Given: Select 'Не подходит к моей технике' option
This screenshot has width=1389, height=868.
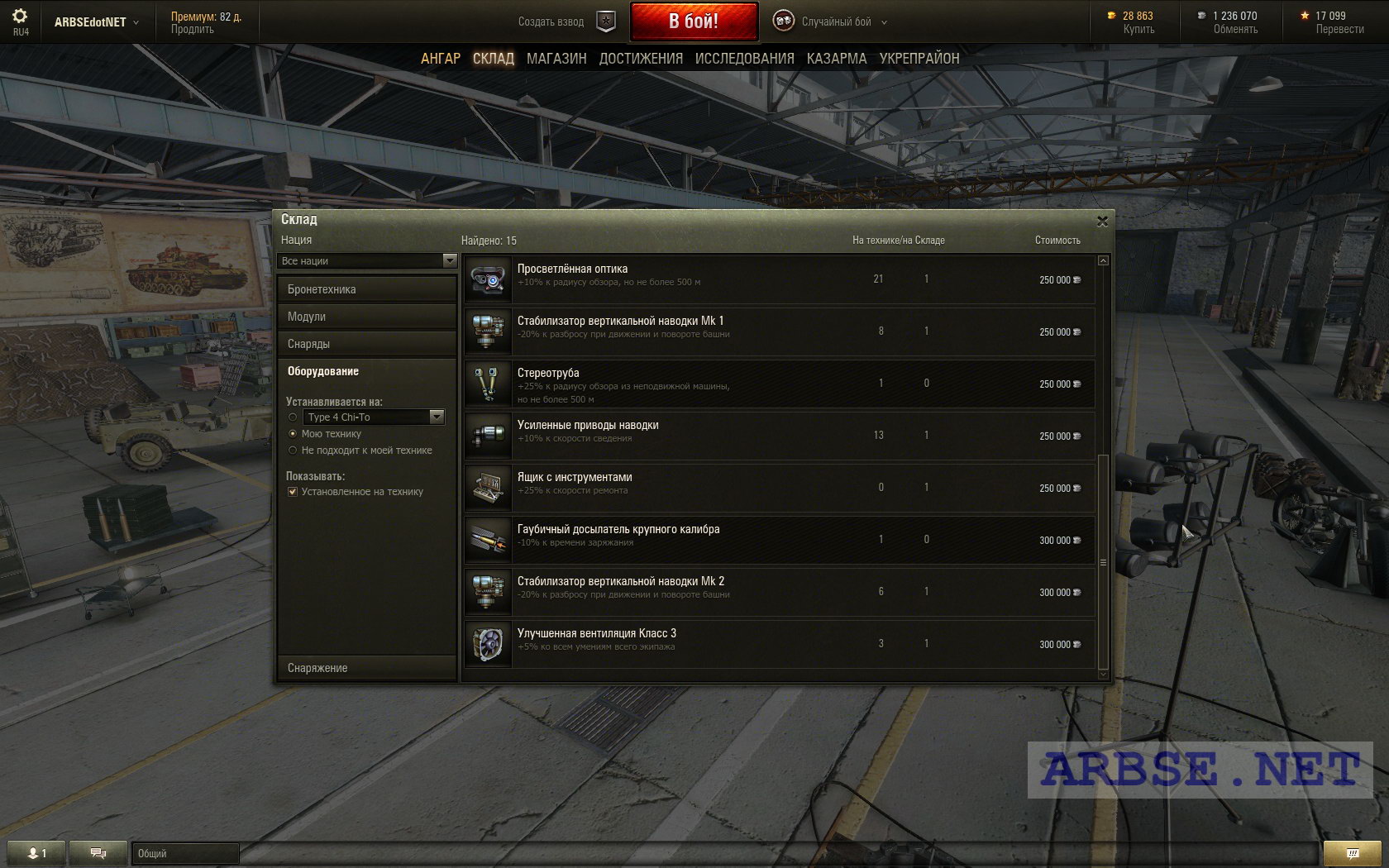Looking at the screenshot, I should tap(293, 451).
